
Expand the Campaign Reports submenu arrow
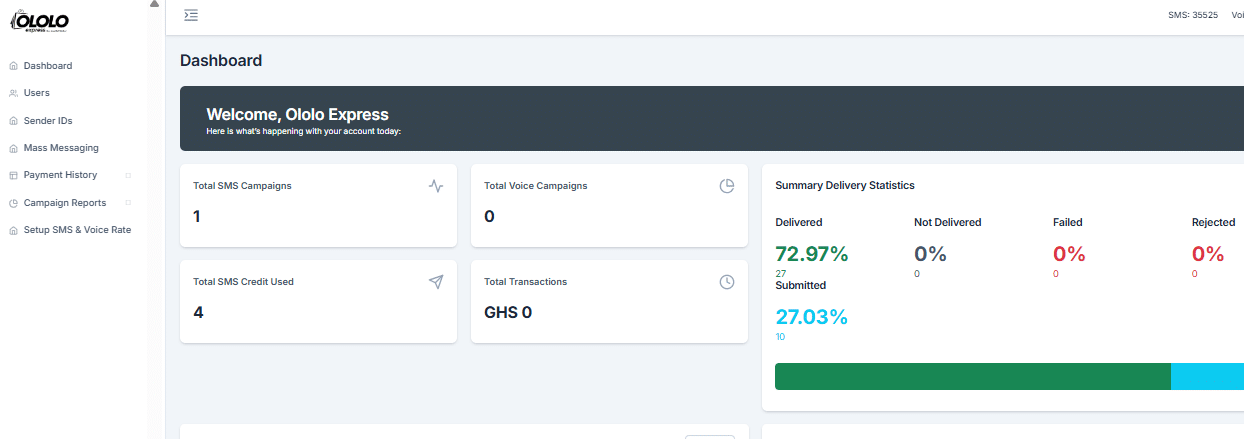click(x=128, y=203)
